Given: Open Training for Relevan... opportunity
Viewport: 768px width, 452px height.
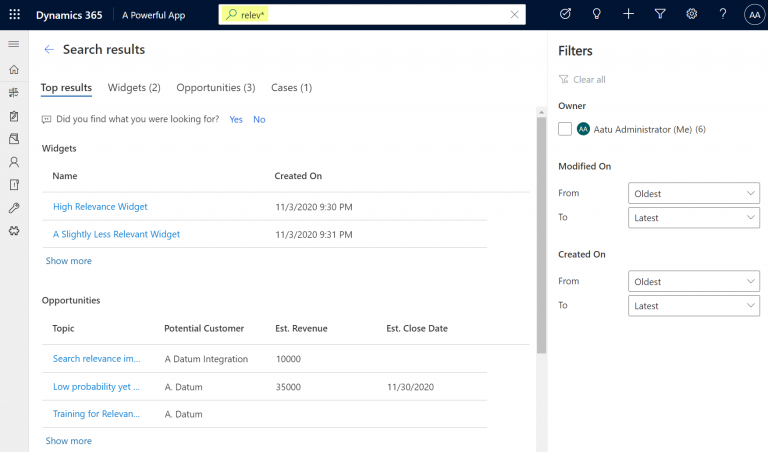Looking at the screenshot, I should click(96, 414).
